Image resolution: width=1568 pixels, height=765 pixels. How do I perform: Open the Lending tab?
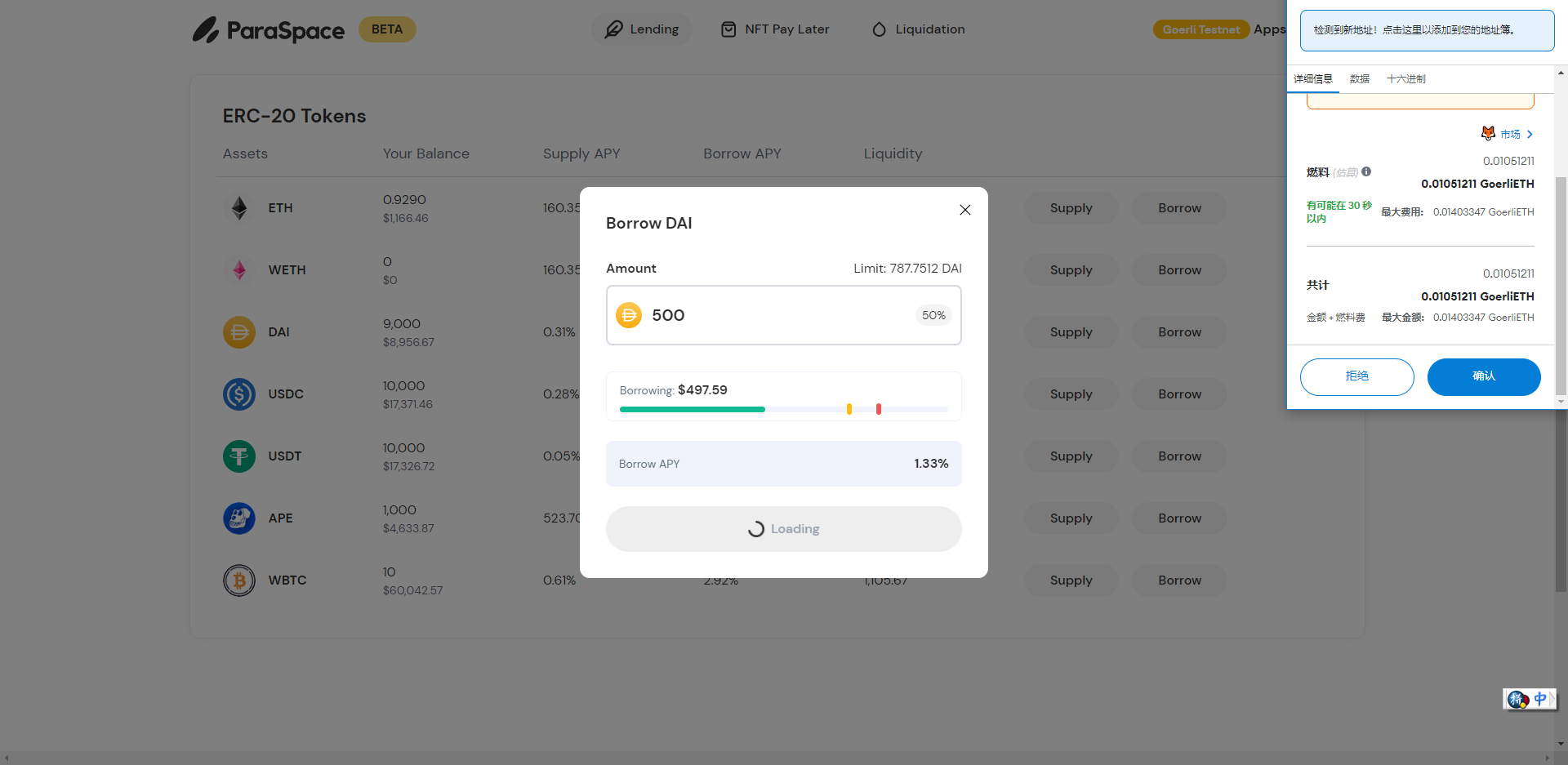642,29
